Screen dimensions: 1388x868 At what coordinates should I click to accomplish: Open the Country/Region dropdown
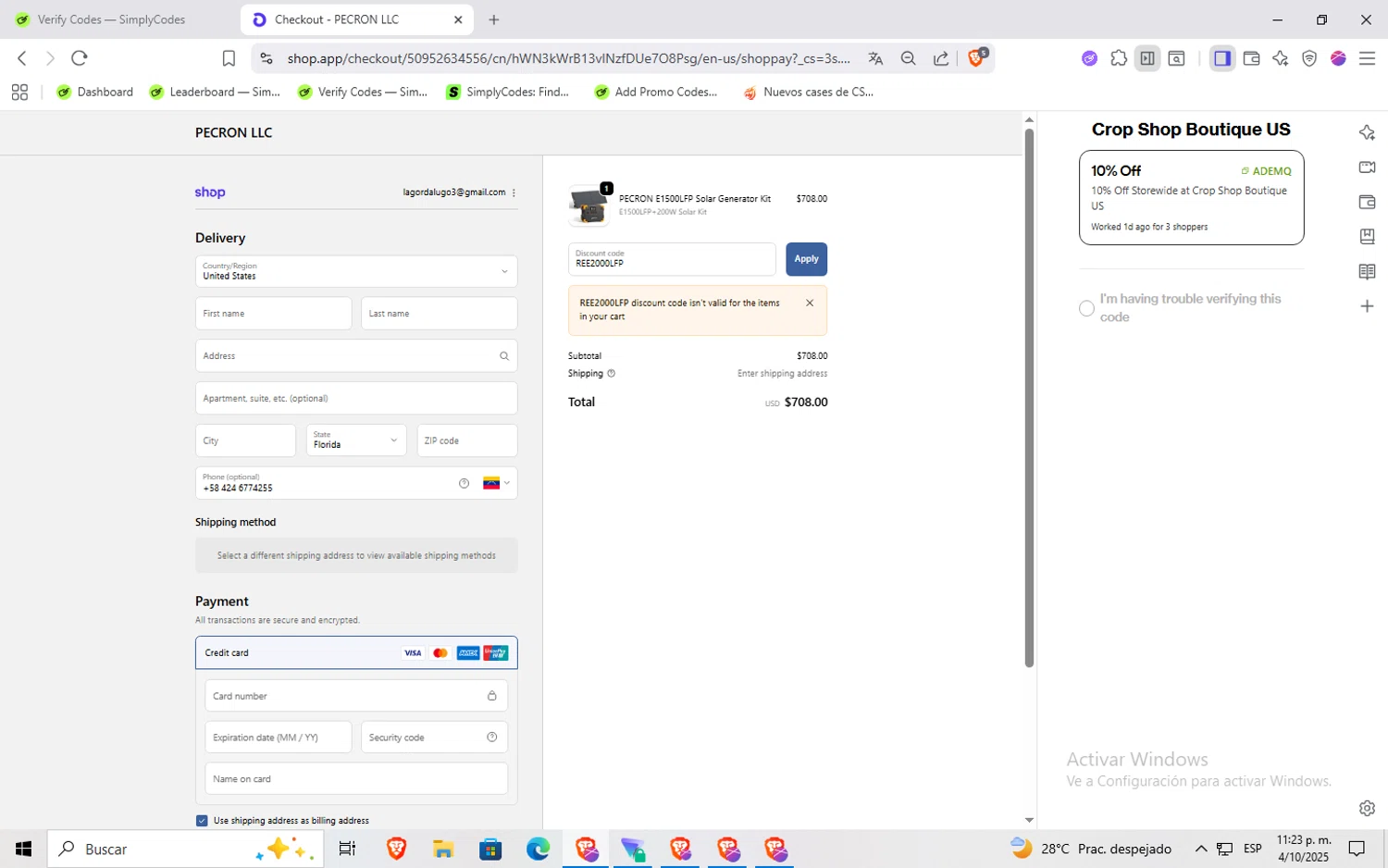click(x=356, y=271)
